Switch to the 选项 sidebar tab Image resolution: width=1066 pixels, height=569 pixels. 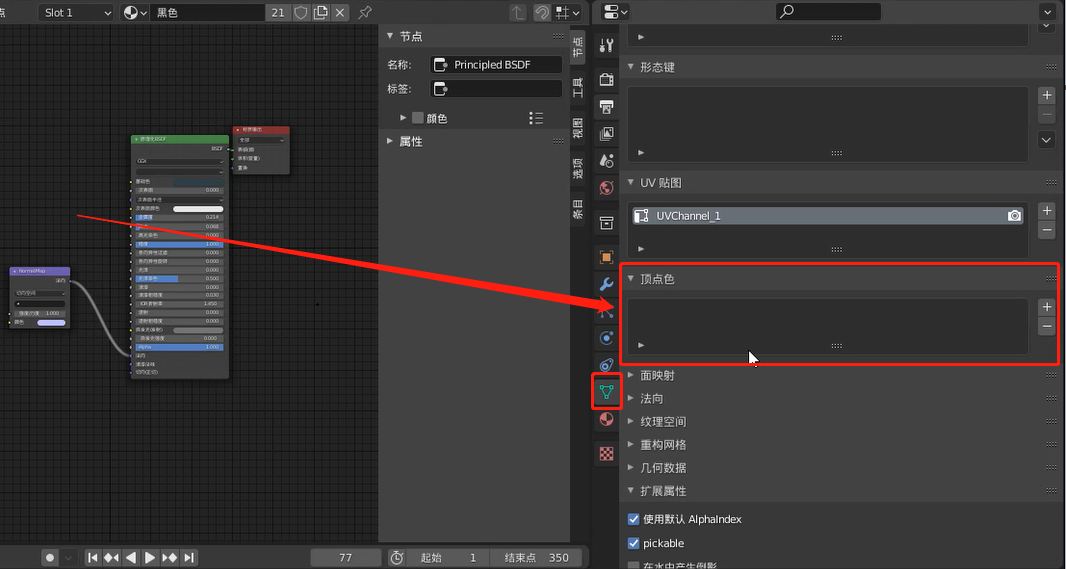point(577,167)
